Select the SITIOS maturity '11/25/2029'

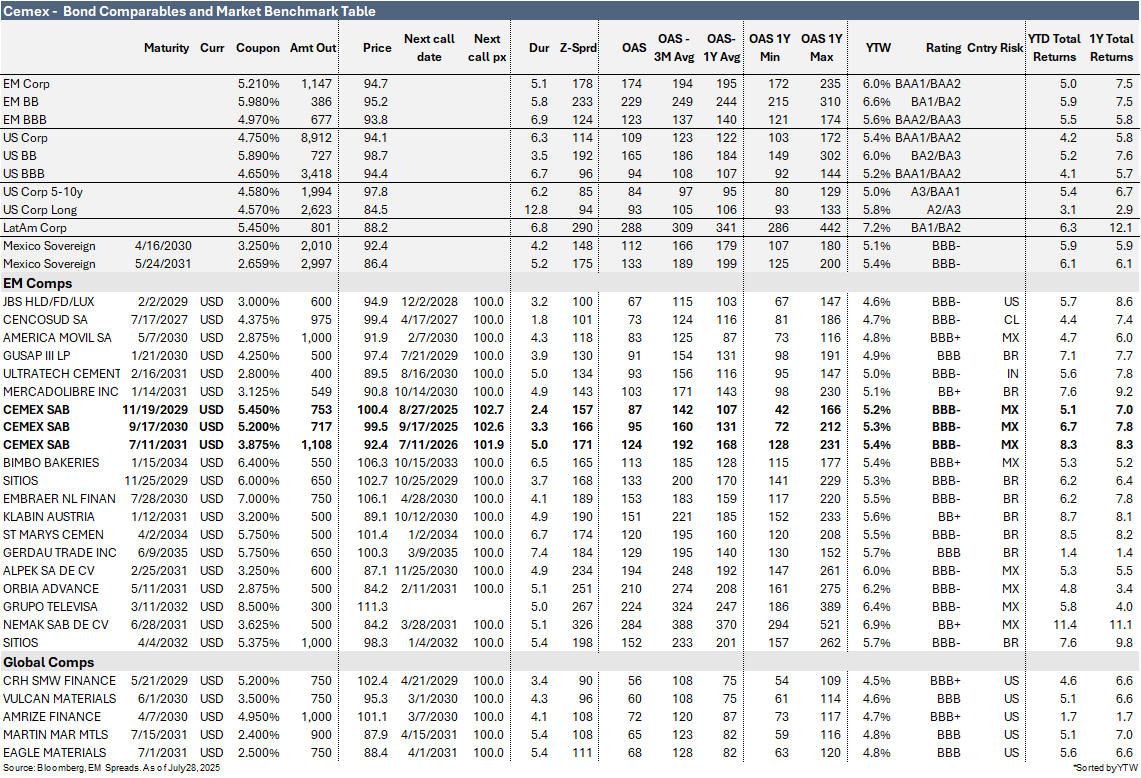(156, 481)
